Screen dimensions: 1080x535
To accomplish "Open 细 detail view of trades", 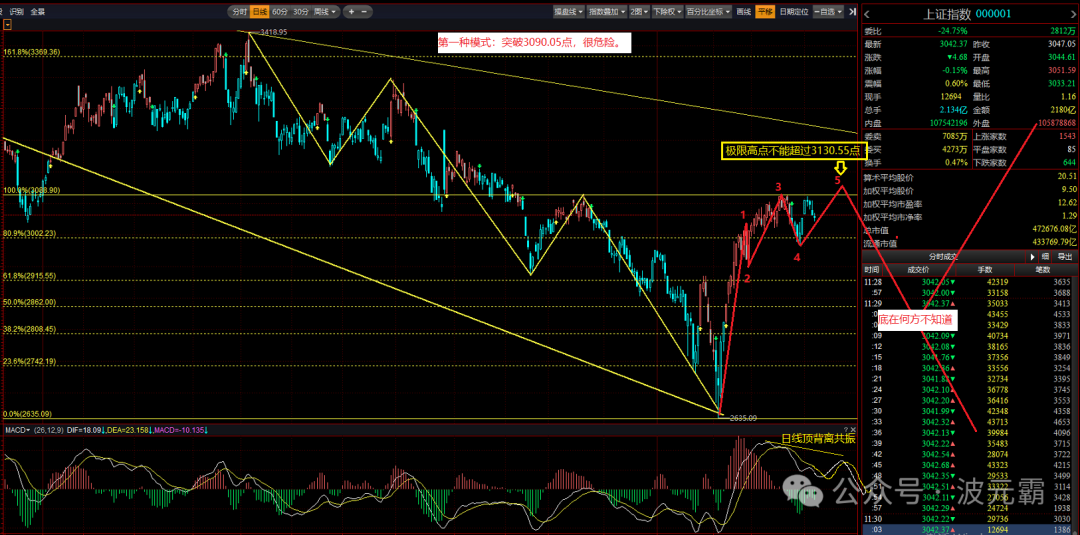I will [x=1046, y=256].
